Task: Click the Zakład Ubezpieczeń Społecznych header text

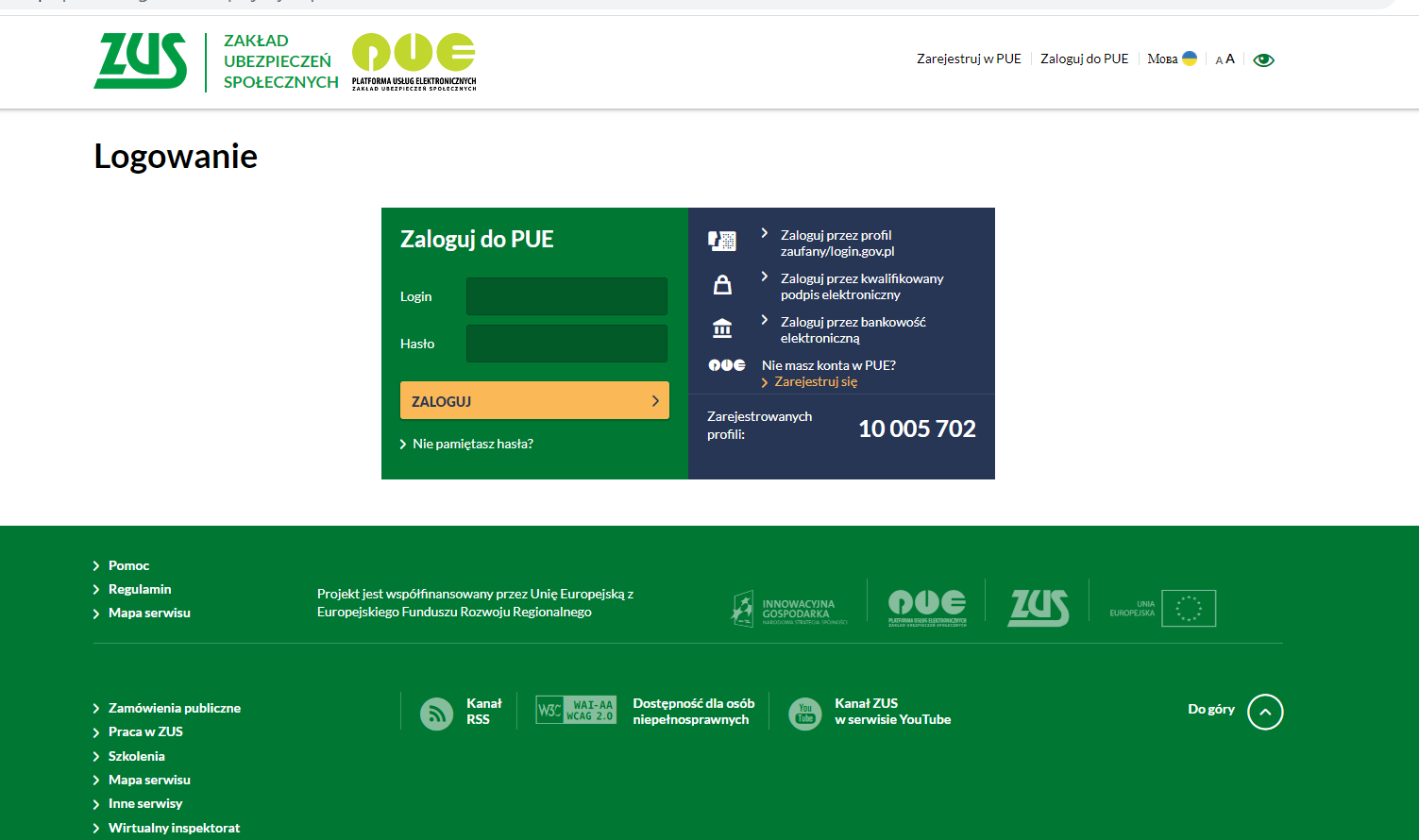Action: coord(280,61)
